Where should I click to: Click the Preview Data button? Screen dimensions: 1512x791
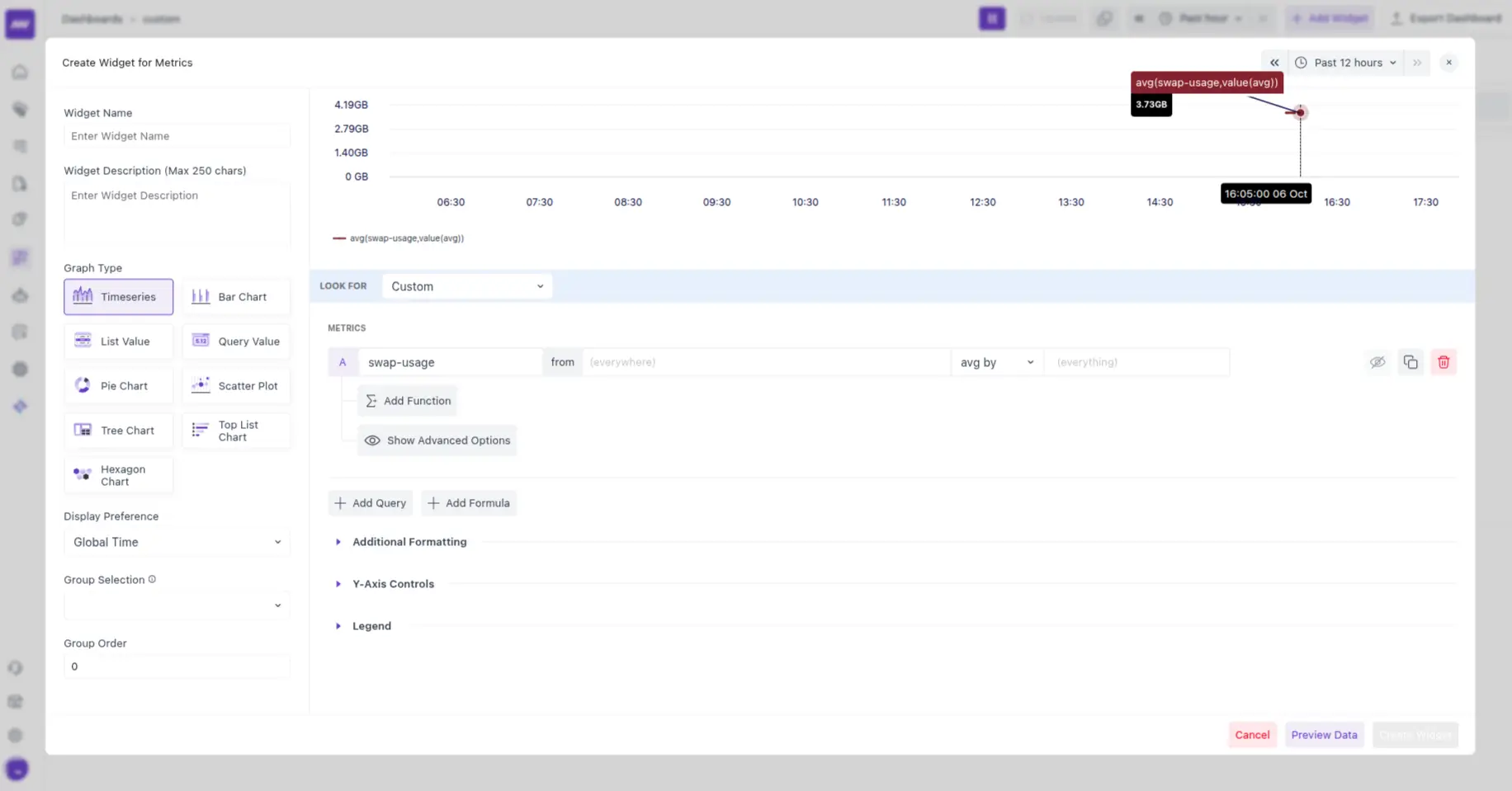[1324, 734]
